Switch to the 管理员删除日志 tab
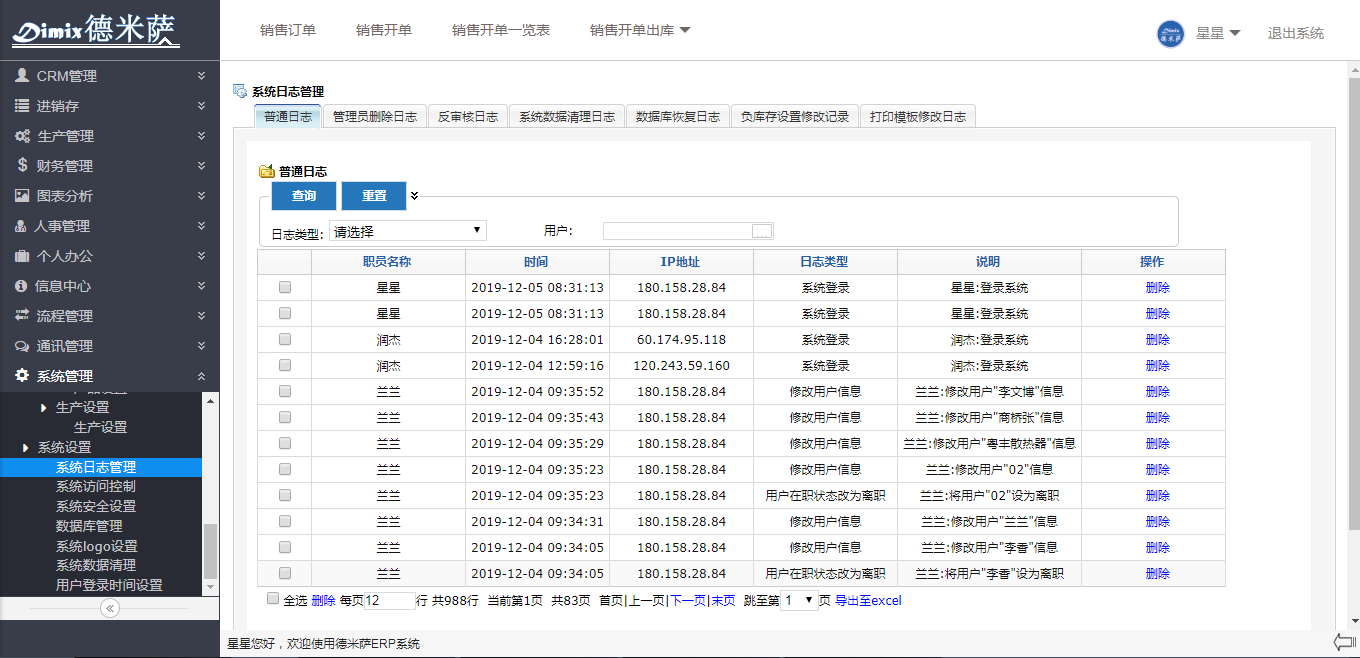Viewport: 1360px width, 658px height. coord(375,117)
